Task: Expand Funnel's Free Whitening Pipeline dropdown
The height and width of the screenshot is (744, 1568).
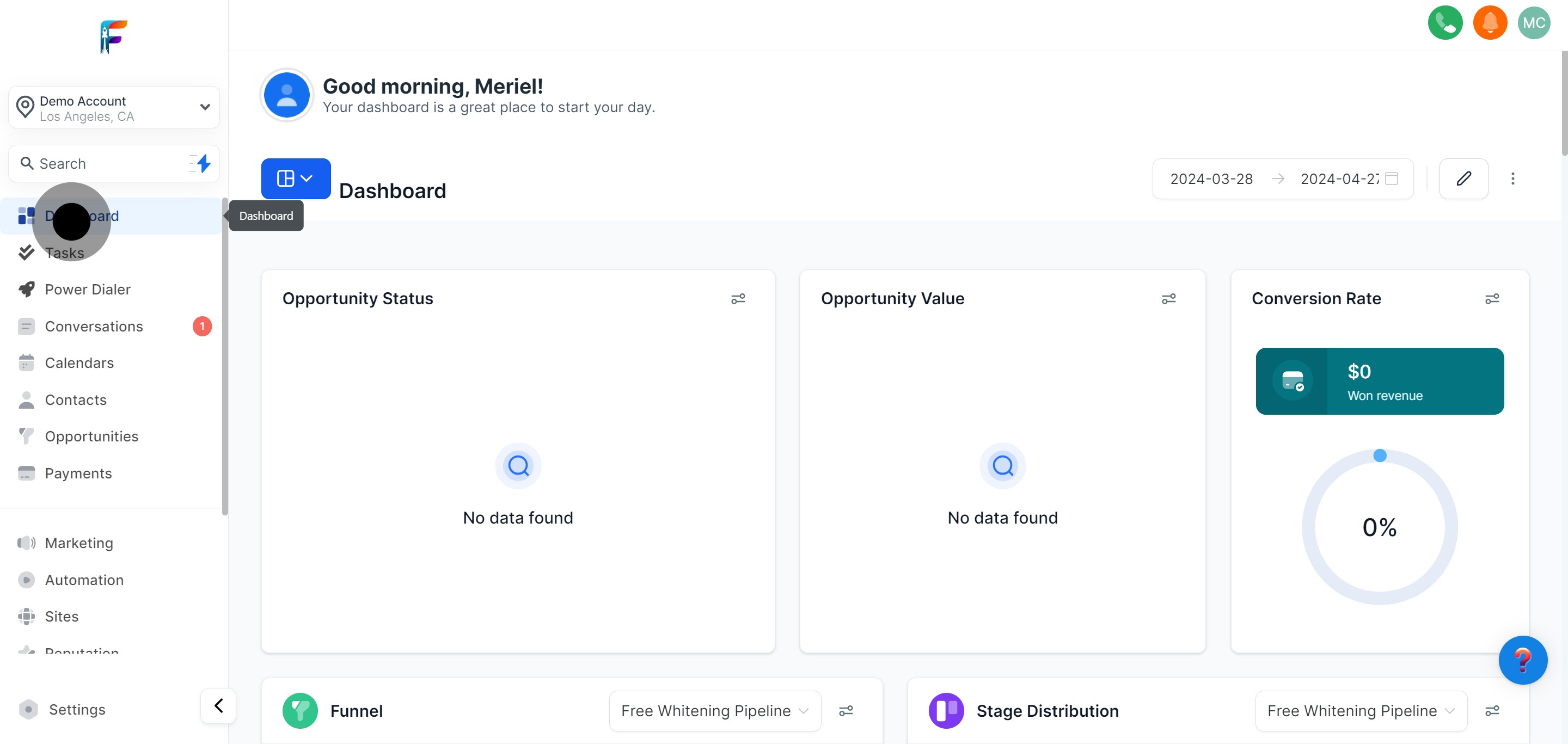Action: pos(715,711)
